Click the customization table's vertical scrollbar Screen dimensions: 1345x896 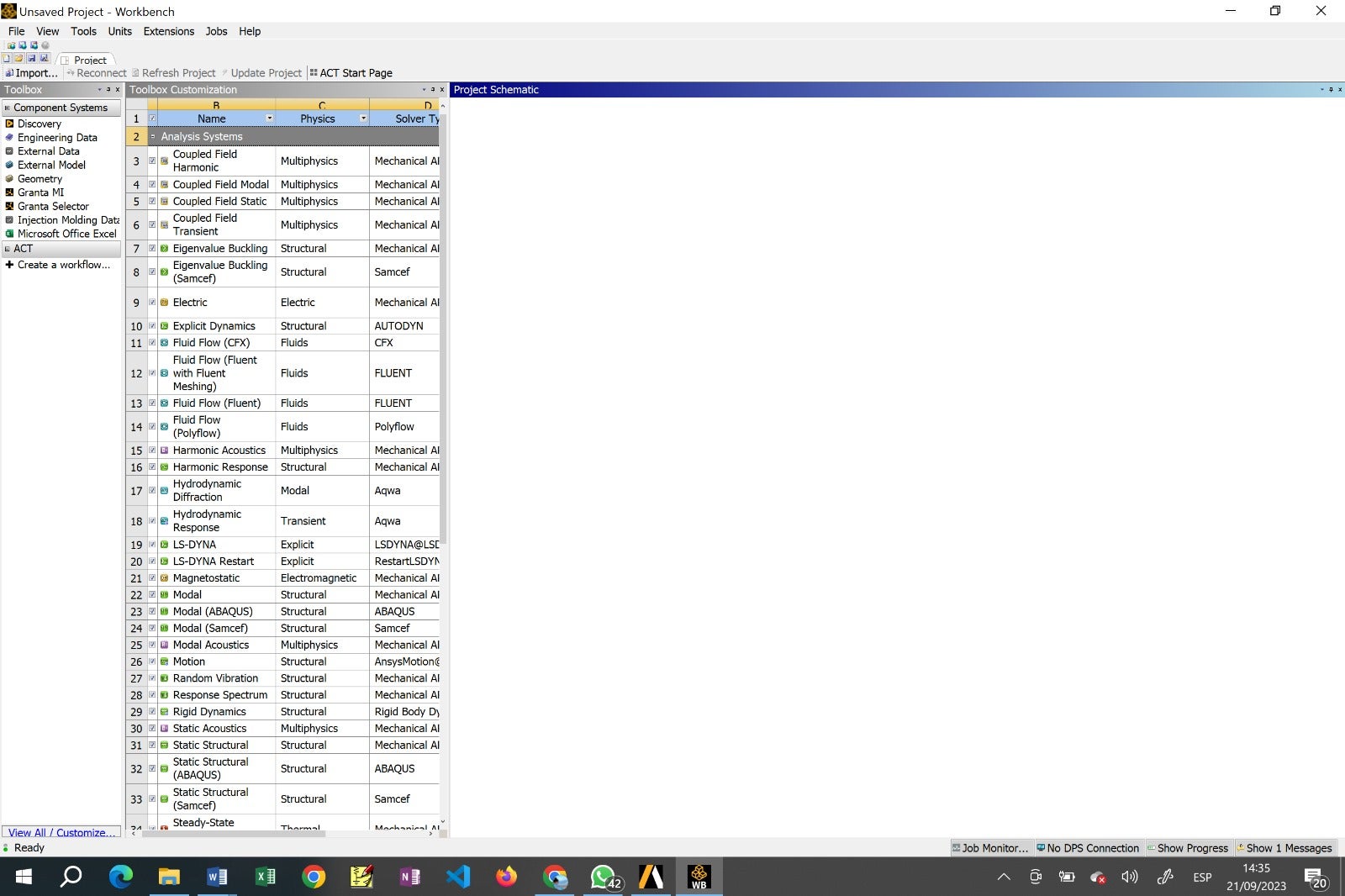(x=443, y=328)
